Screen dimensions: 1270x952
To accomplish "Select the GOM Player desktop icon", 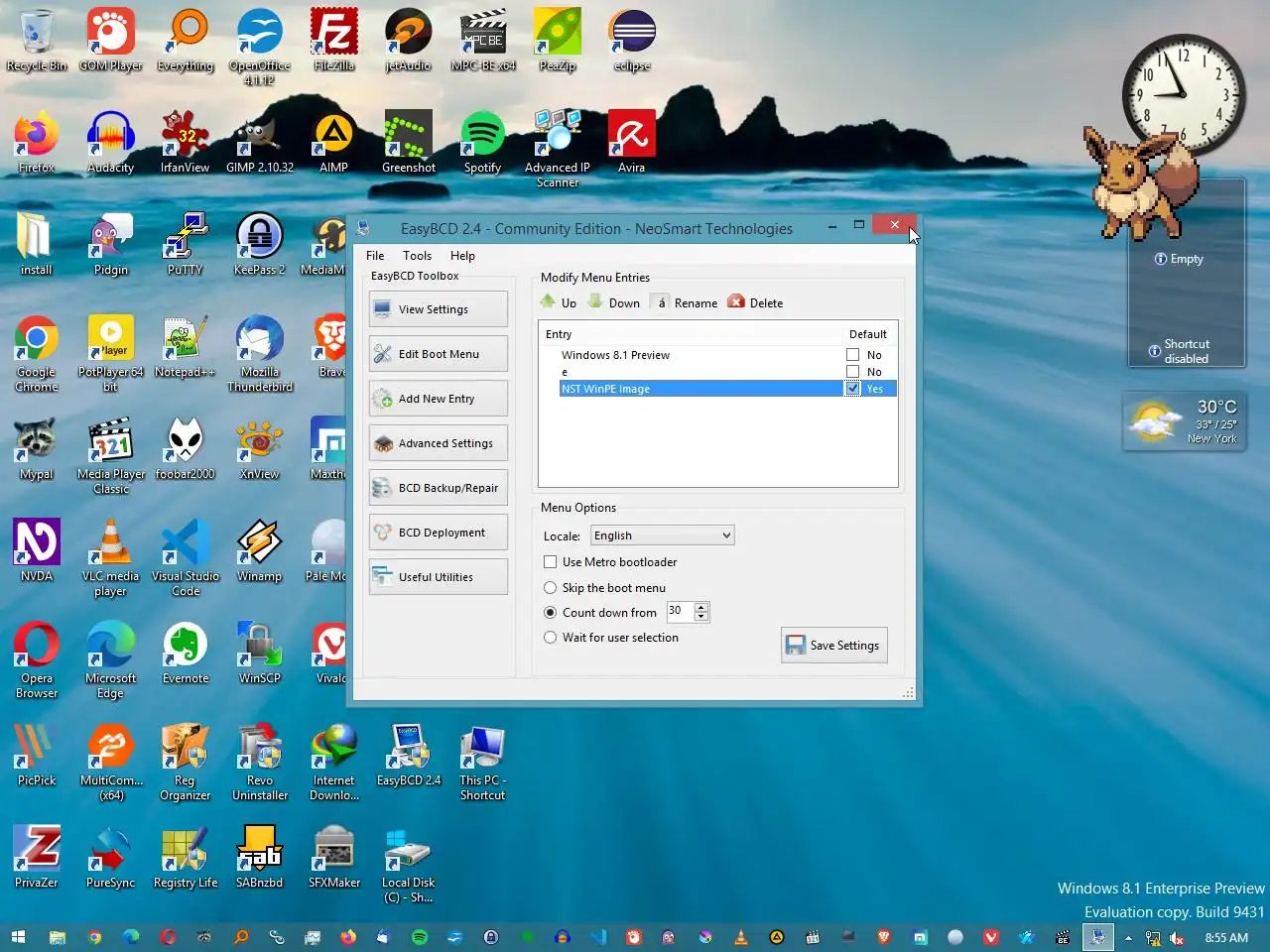I will [111, 41].
